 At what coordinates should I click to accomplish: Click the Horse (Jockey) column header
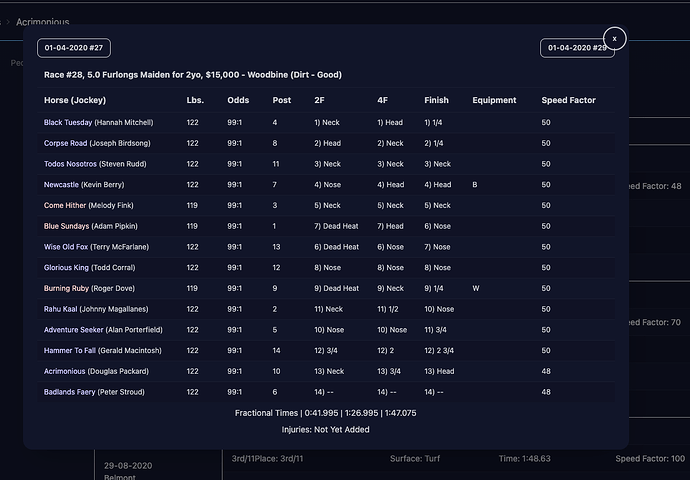(x=75, y=100)
